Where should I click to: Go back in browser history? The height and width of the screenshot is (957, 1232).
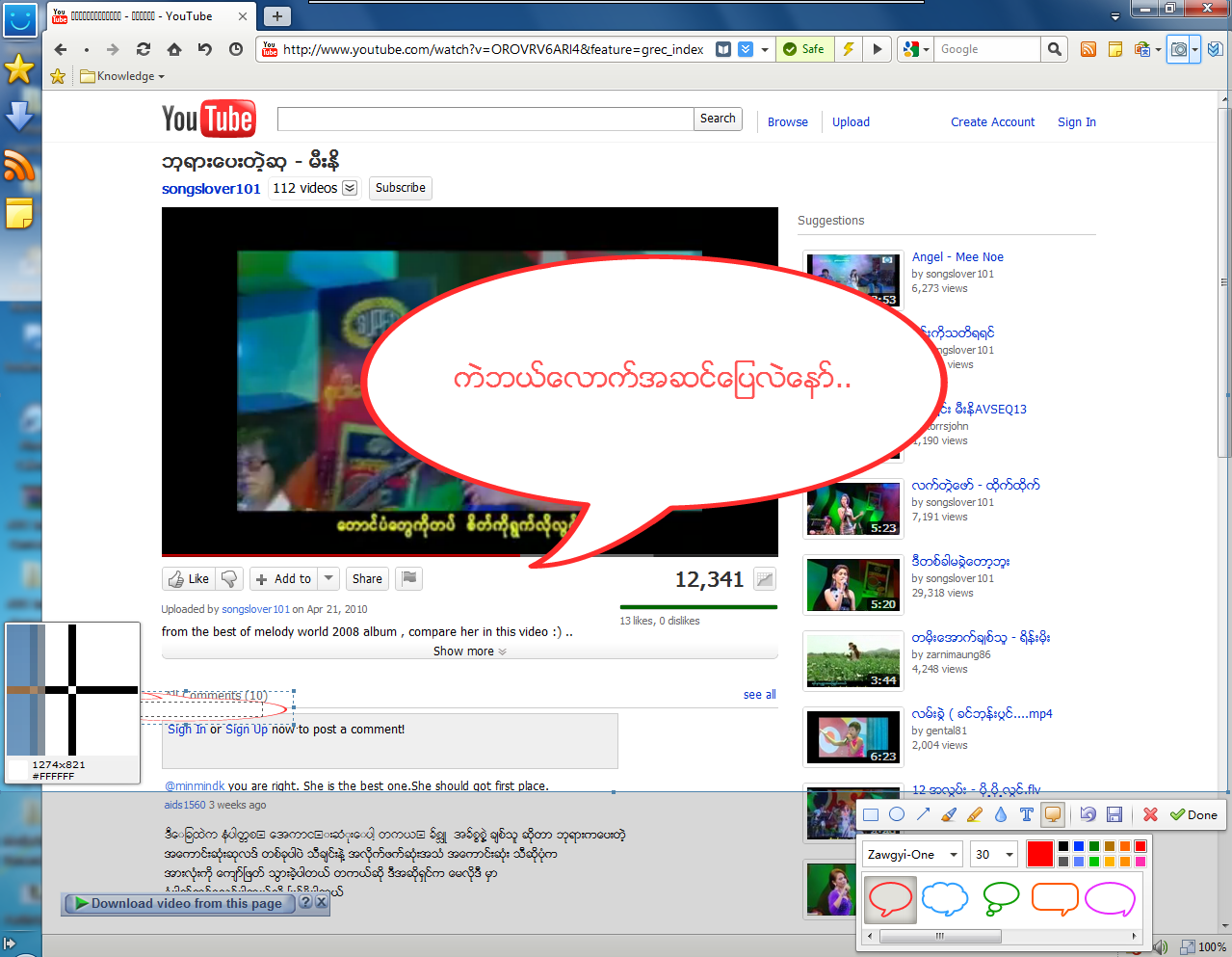[x=61, y=49]
